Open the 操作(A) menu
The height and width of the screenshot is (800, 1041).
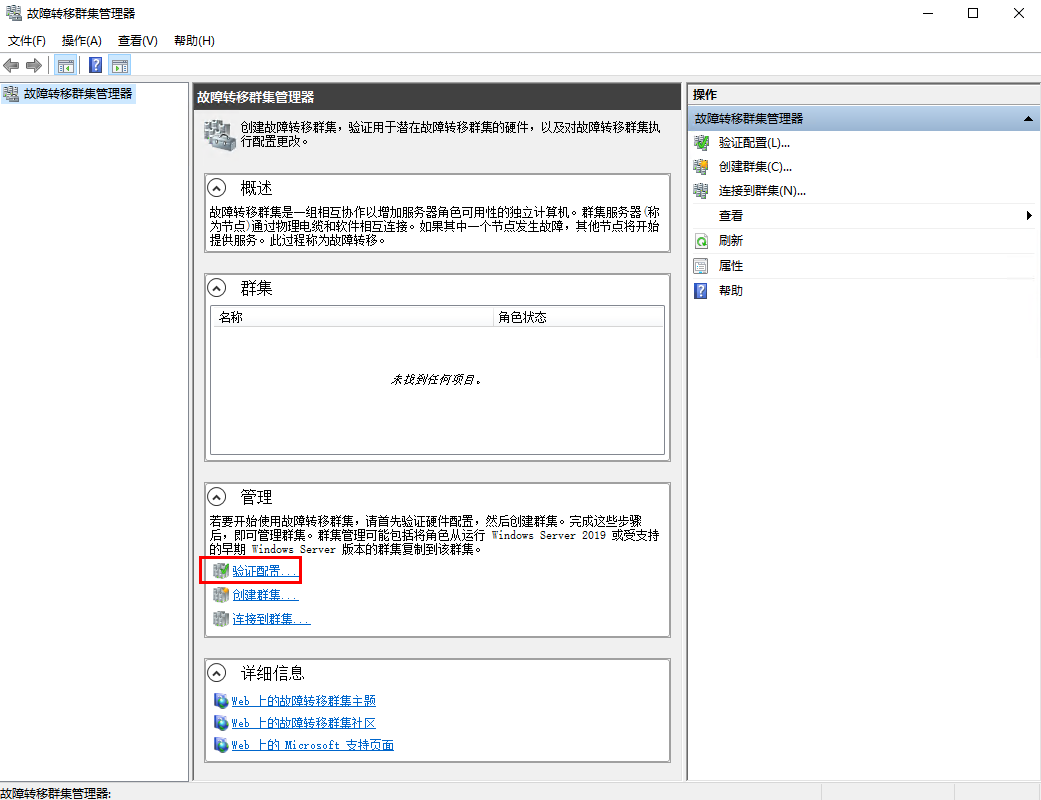(82, 40)
